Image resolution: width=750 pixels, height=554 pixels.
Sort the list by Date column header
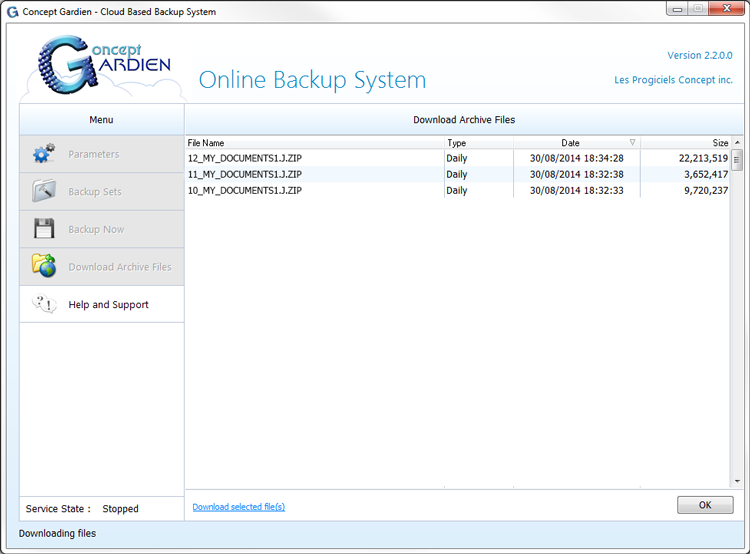click(570, 143)
